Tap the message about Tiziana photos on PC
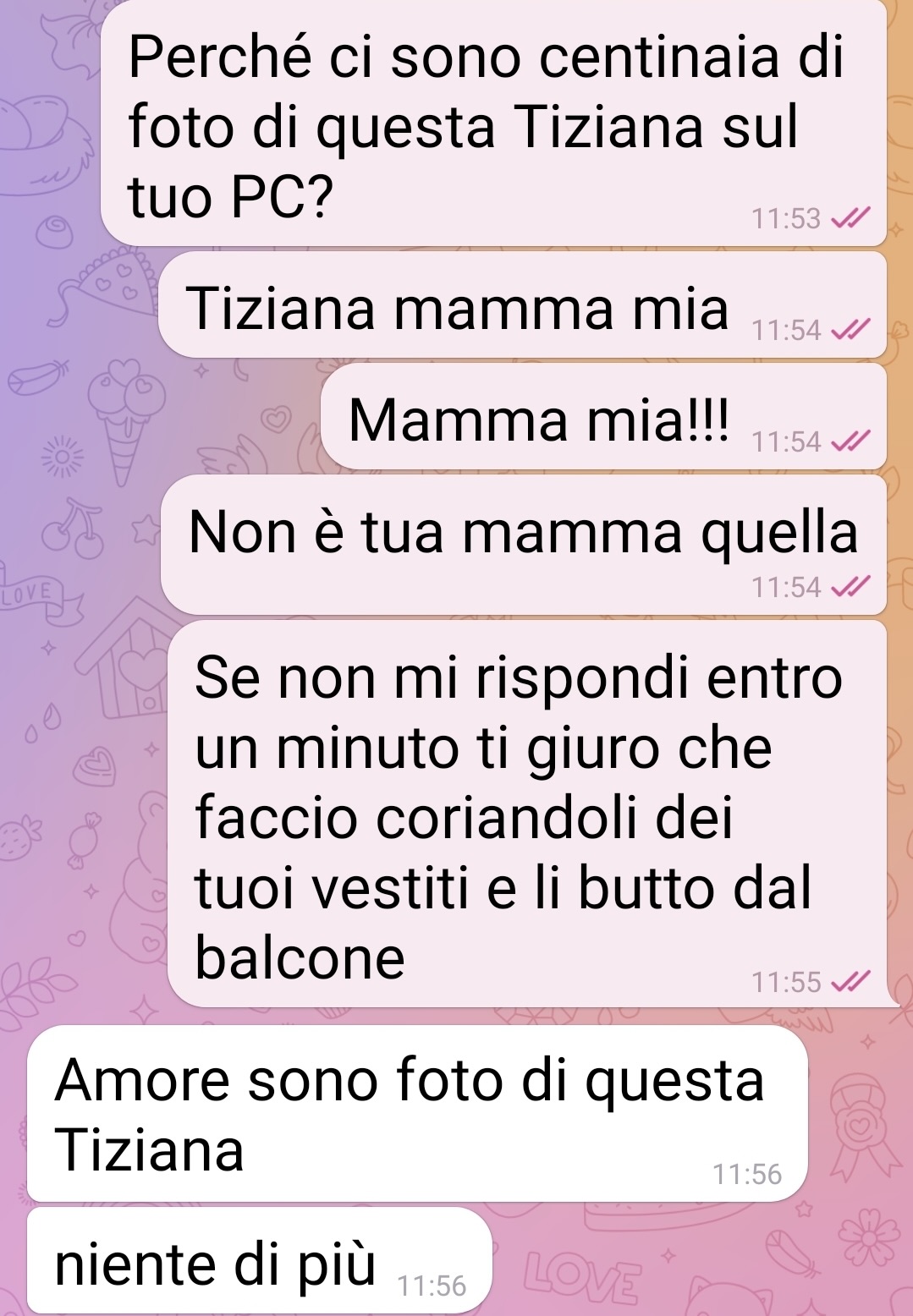913x1316 pixels. pyautogui.click(x=493, y=123)
